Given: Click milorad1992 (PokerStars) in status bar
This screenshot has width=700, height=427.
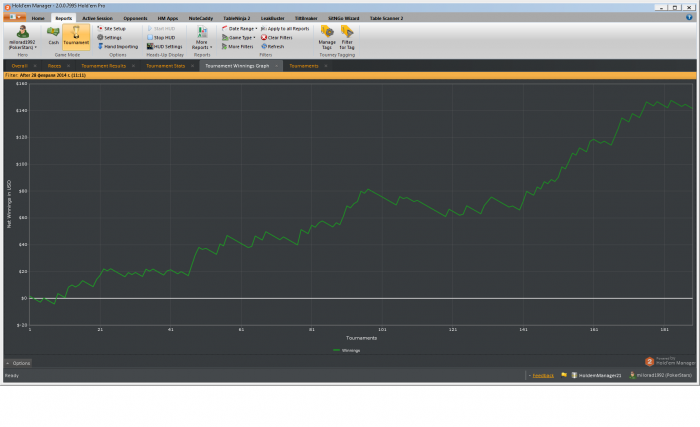Looking at the screenshot, I should [660, 376].
